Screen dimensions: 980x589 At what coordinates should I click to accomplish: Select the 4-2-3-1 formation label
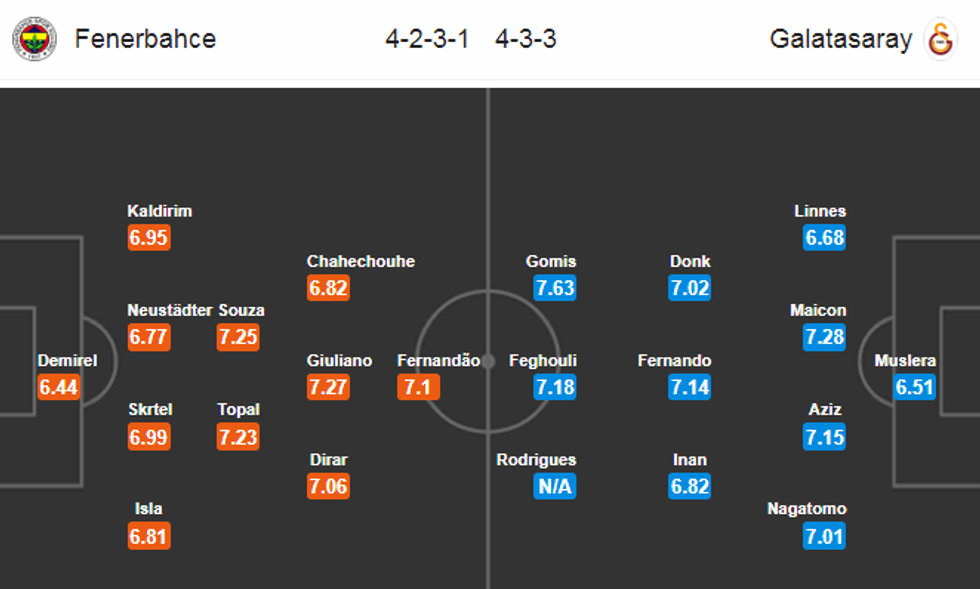[427, 39]
